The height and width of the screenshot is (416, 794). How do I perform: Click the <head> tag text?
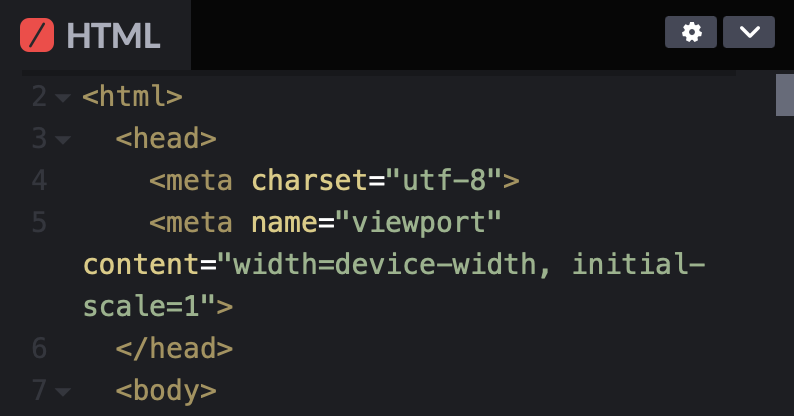[x=166, y=139]
